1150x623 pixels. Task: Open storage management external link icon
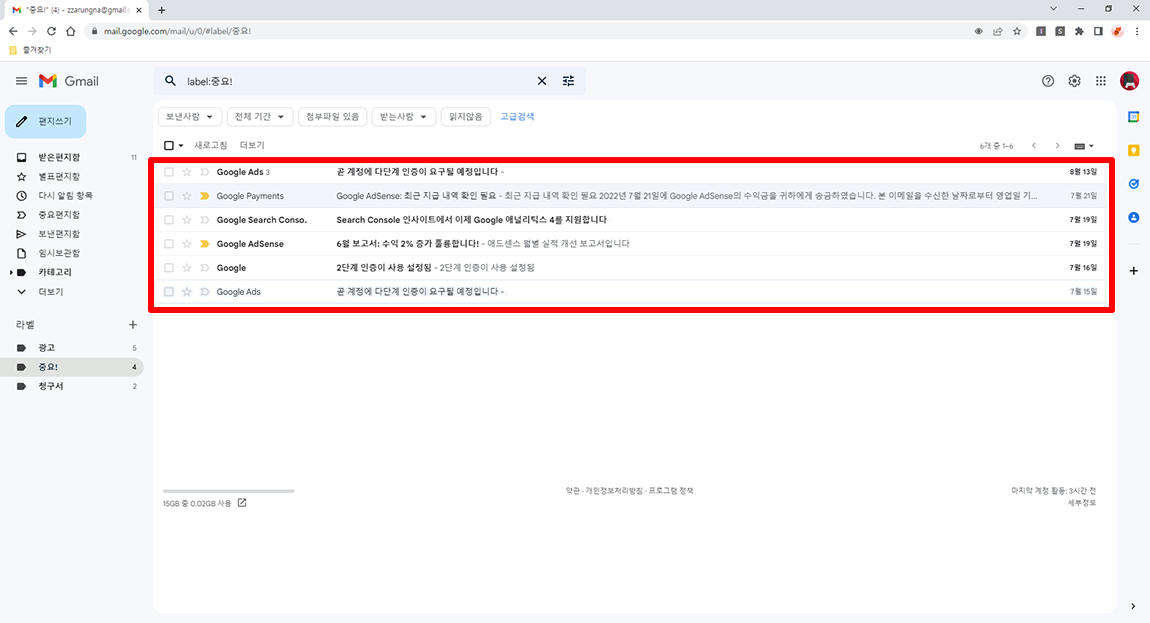242,503
